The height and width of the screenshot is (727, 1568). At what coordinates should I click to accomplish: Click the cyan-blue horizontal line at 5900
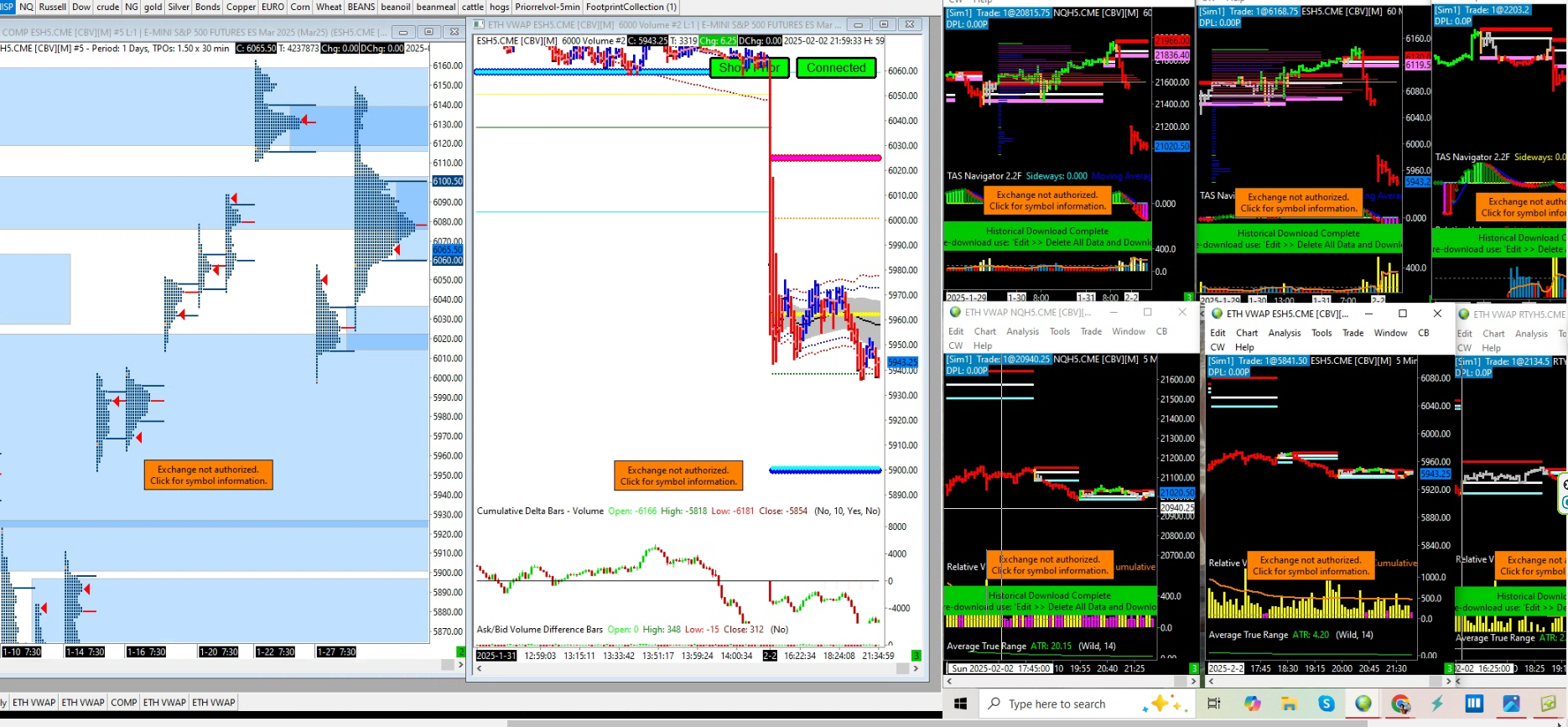tap(825, 470)
